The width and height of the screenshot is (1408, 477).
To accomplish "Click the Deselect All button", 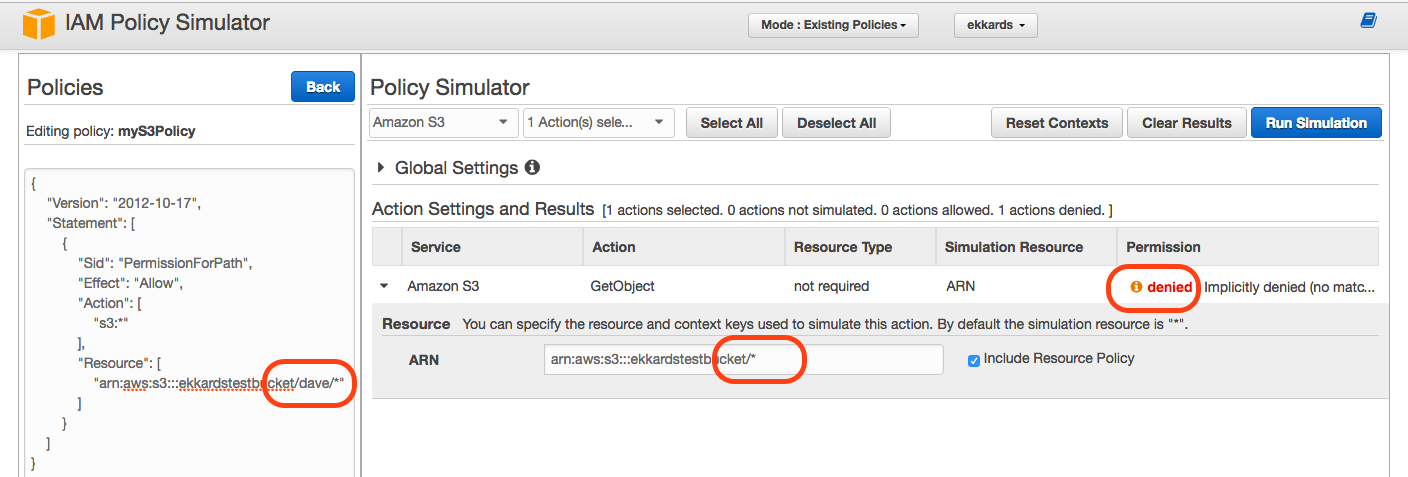I will tap(836, 123).
